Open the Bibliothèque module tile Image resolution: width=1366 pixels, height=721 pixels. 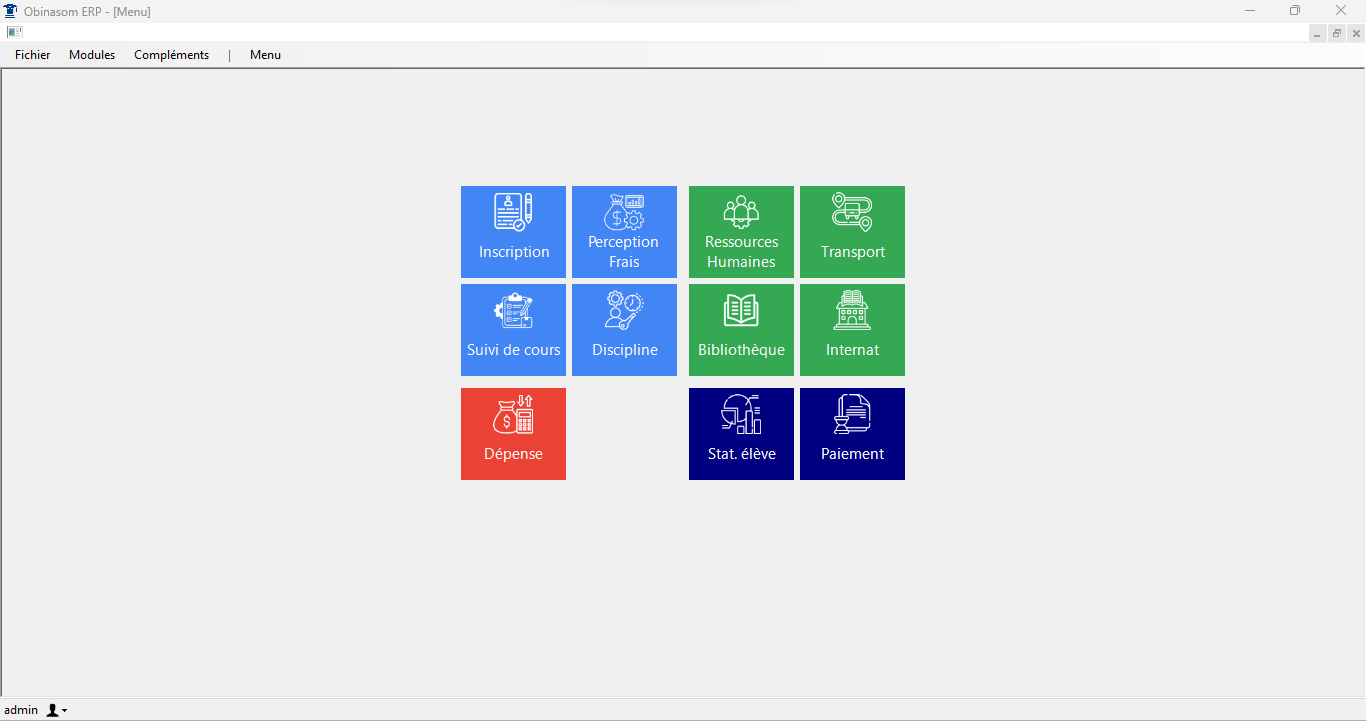tap(741, 330)
